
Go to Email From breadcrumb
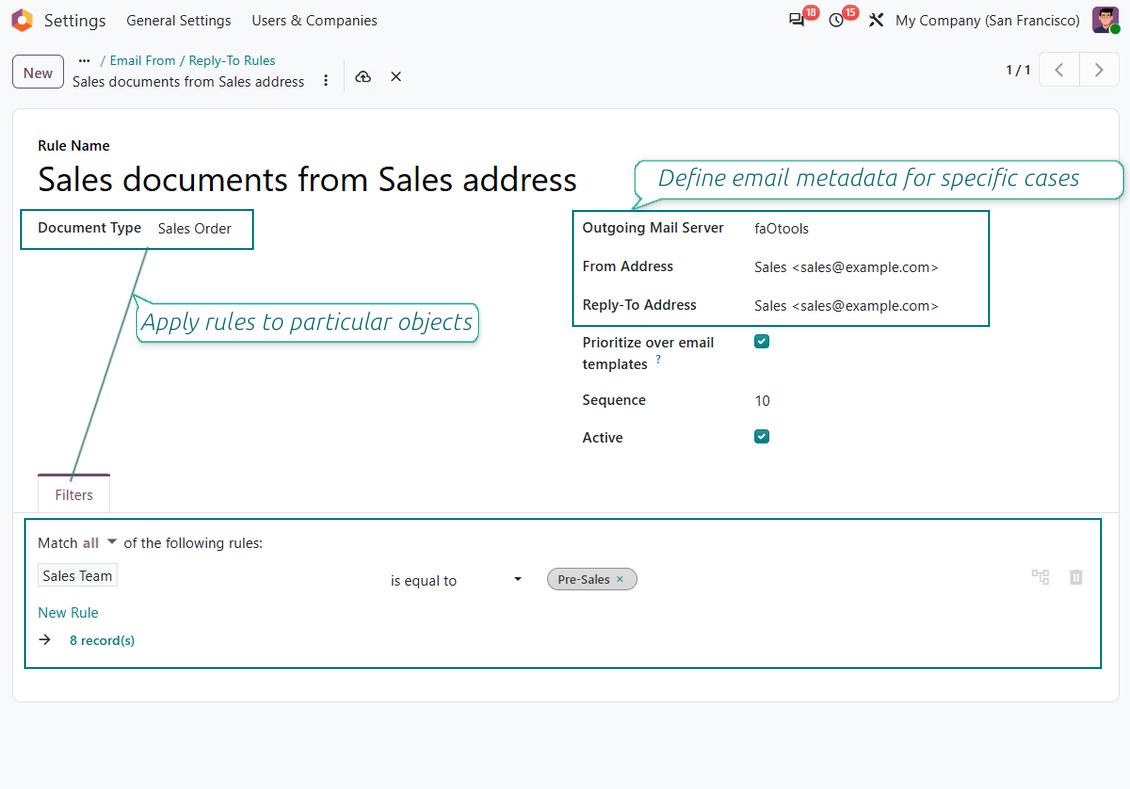pos(142,61)
